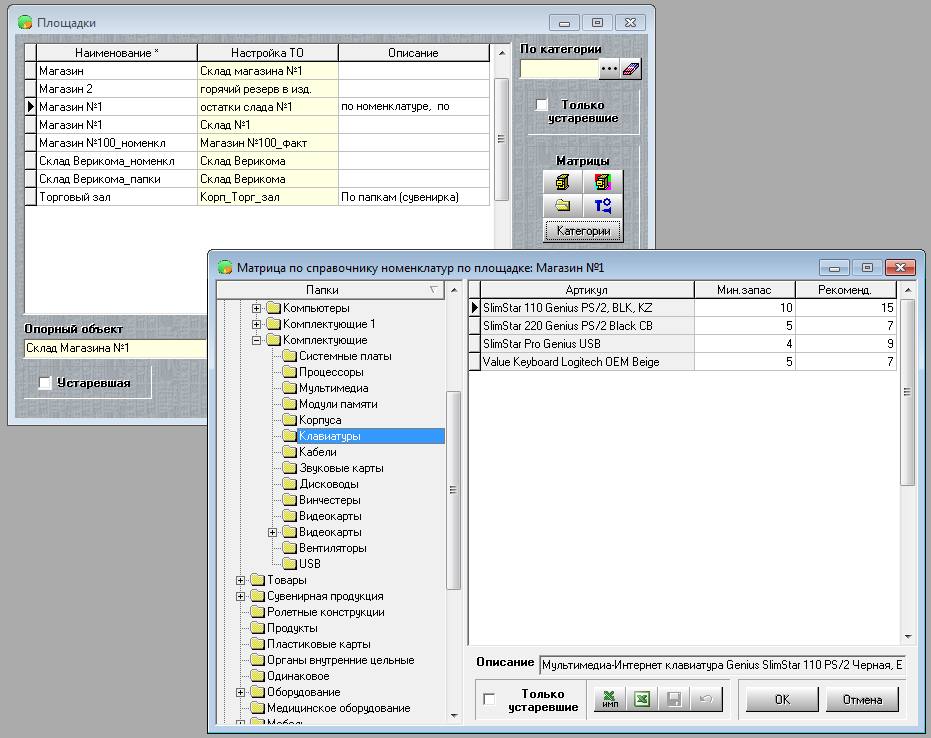Toggle Только устаревшие in Площадки window
The image size is (931, 738).
pyautogui.click(x=542, y=105)
